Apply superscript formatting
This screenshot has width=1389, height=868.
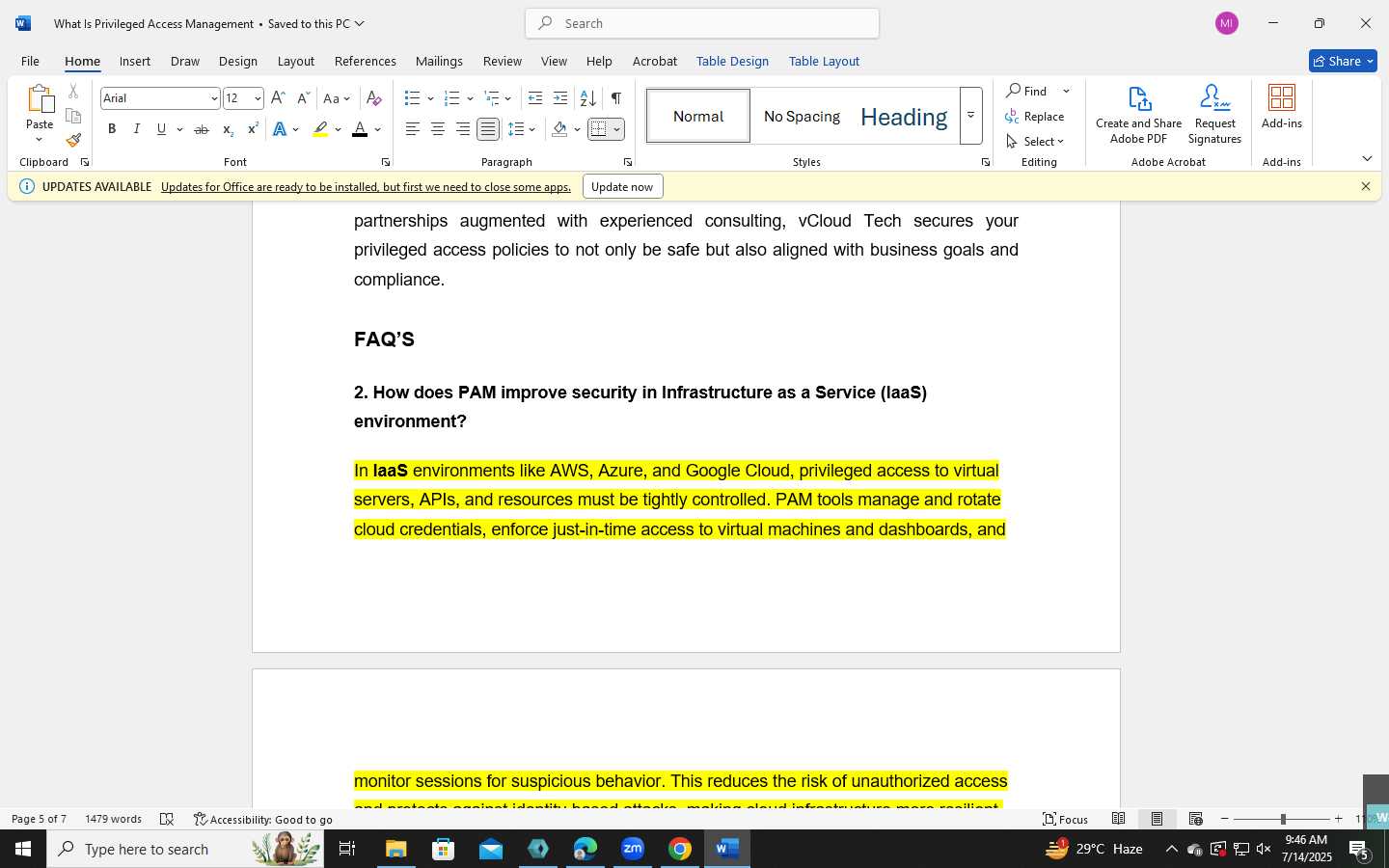[x=253, y=129]
